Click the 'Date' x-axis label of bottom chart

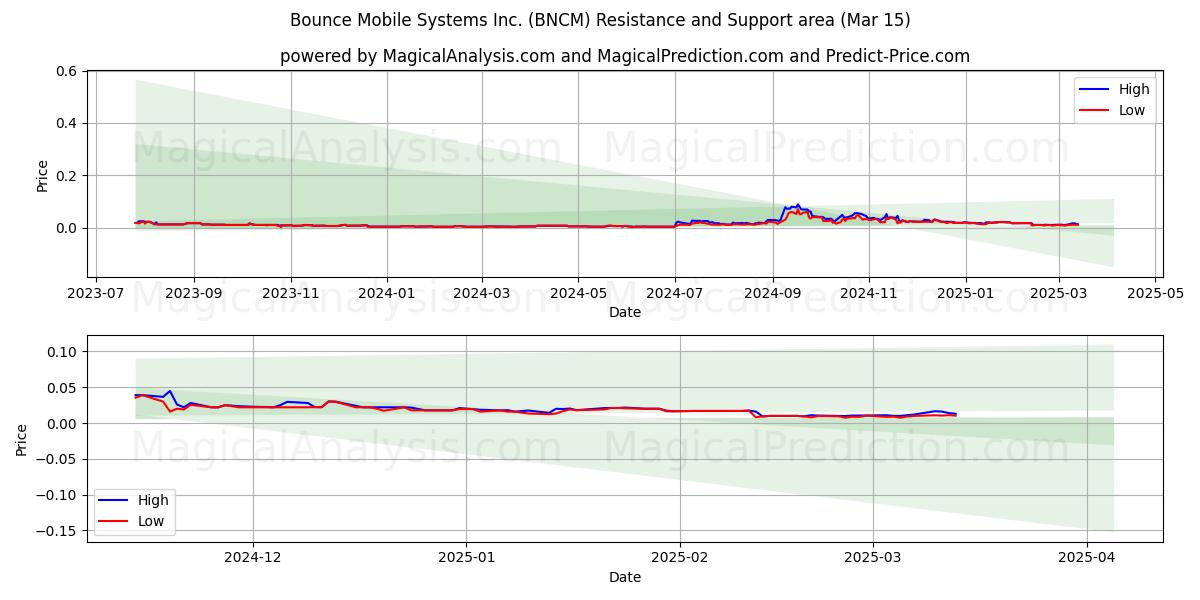click(625, 577)
